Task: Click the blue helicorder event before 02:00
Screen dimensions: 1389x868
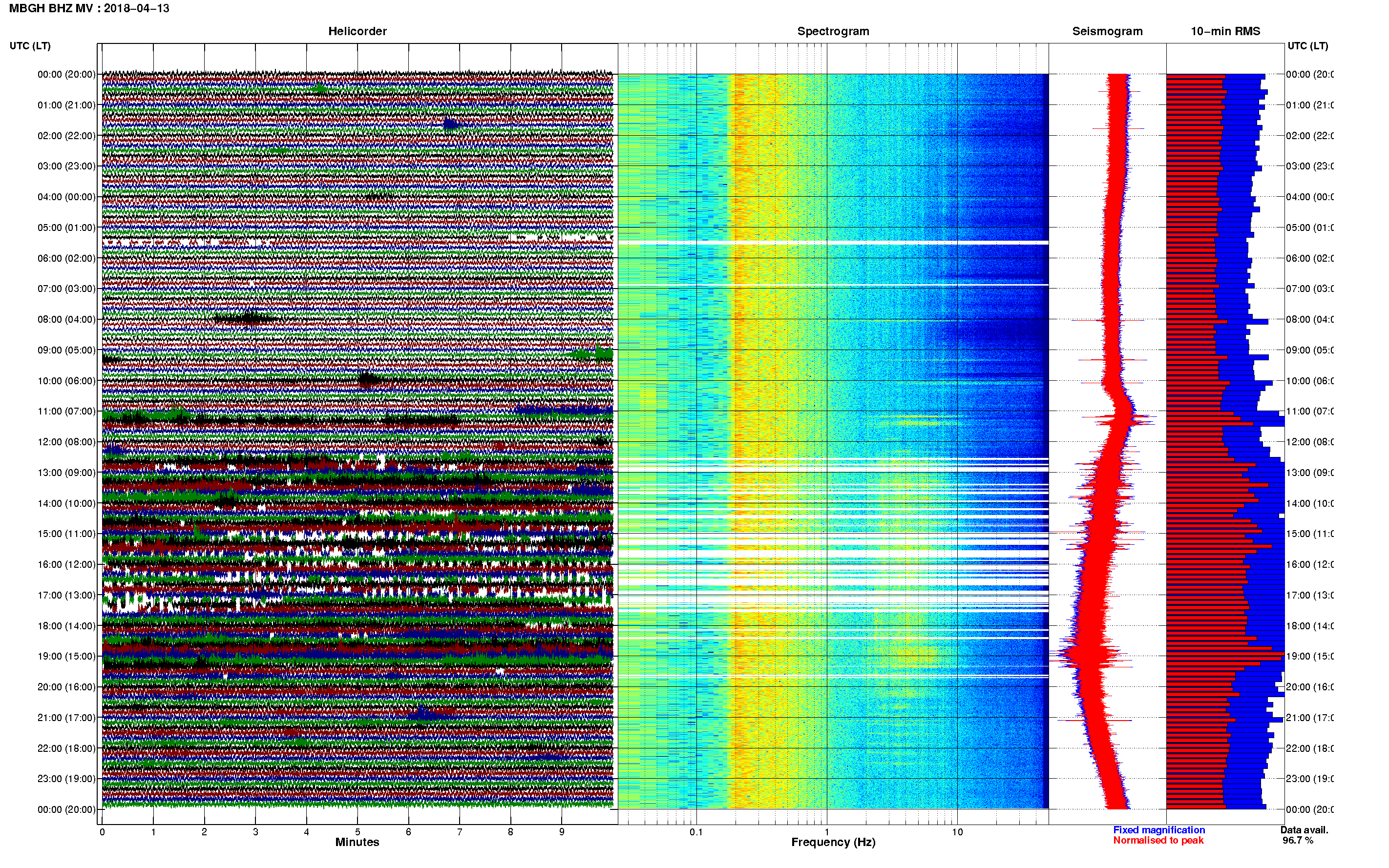Action: click(x=451, y=124)
